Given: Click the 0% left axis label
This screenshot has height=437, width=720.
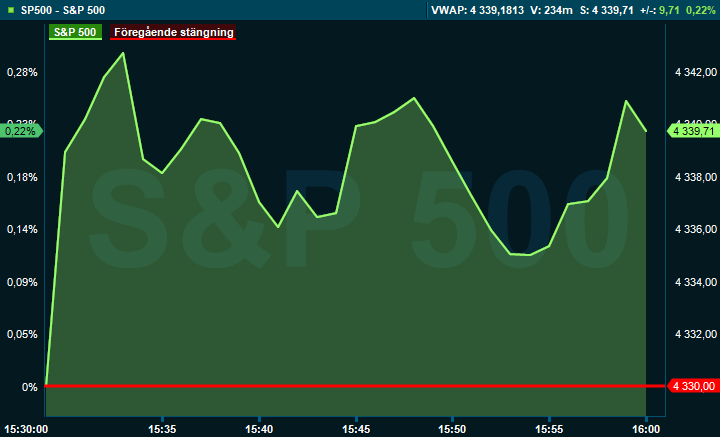Looking at the screenshot, I should click(30, 387).
